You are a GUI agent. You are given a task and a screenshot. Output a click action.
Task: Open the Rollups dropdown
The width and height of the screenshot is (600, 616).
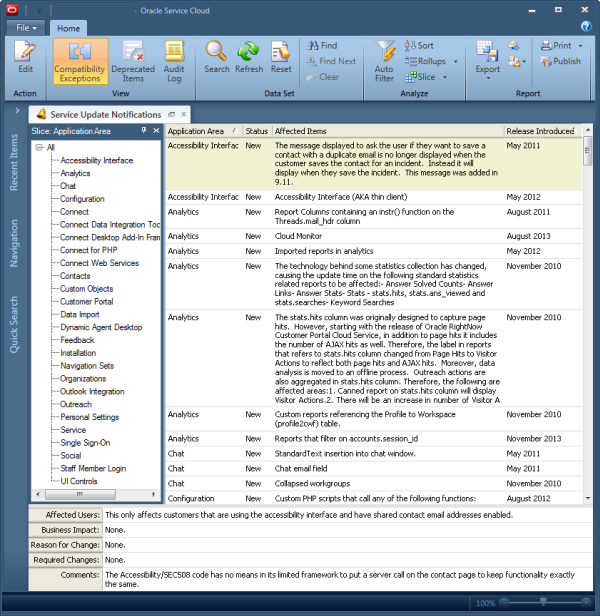click(431, 61)
